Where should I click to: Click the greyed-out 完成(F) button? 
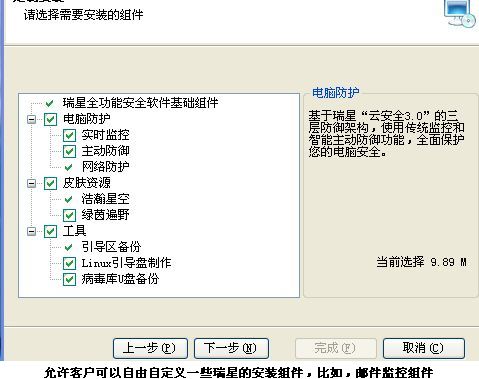pyautogui.click(x=336, y=348)
